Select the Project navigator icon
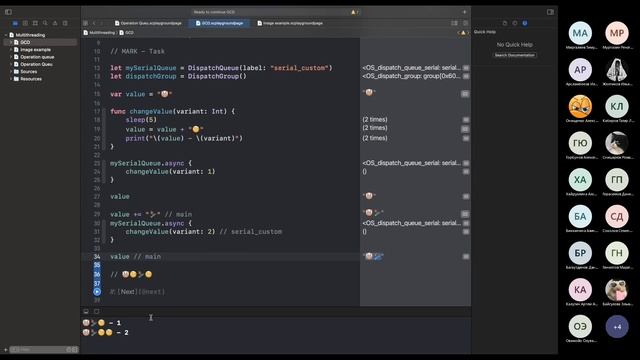Screen dimensions: 640x360 [15, 23]
